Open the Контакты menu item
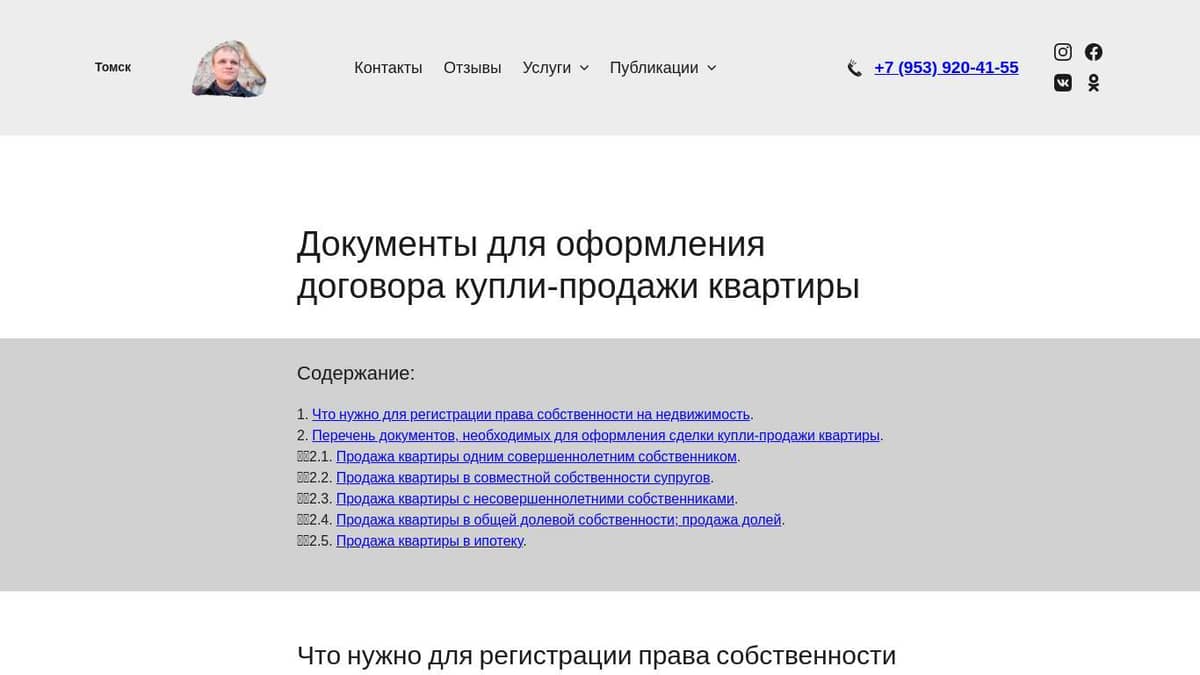1200x675 pixels. click(x=388, y=68)
